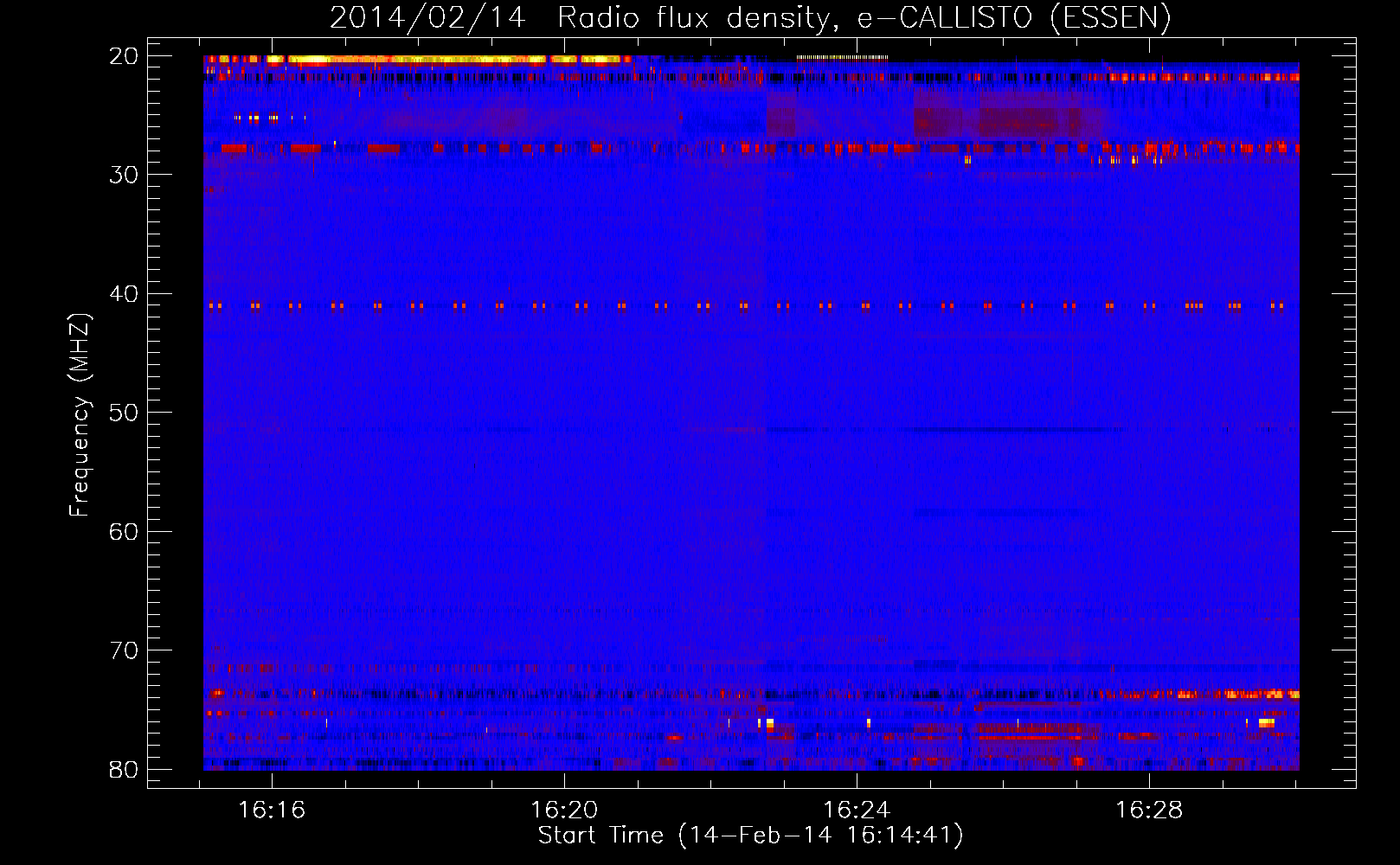Image resolution: width=1400 pixels, height=865 pixels.
Task: Click the 'Start Time (14-Feb-14 16:14:41)' label
Action: 750,836
